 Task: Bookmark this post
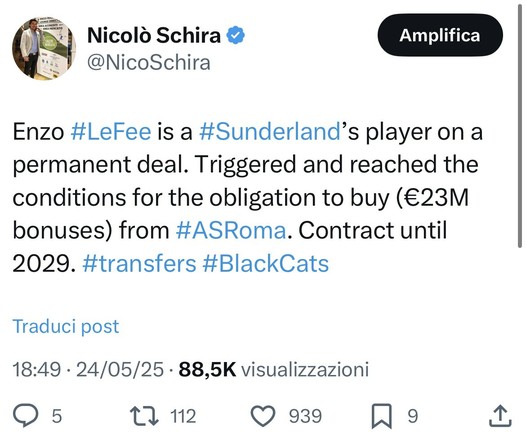(x=382, y=416)
